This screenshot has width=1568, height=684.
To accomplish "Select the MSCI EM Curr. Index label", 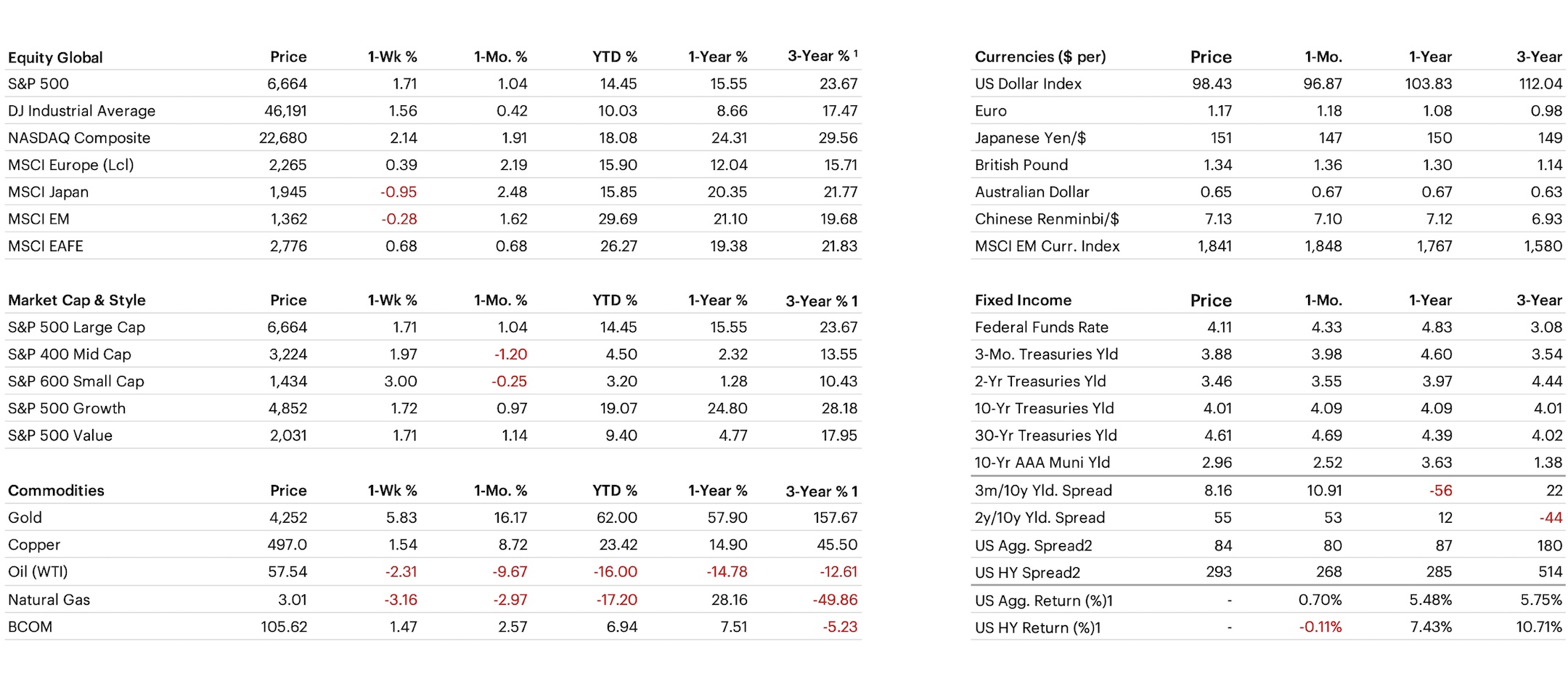I will pyautogui.click(x=1047, y=246).
